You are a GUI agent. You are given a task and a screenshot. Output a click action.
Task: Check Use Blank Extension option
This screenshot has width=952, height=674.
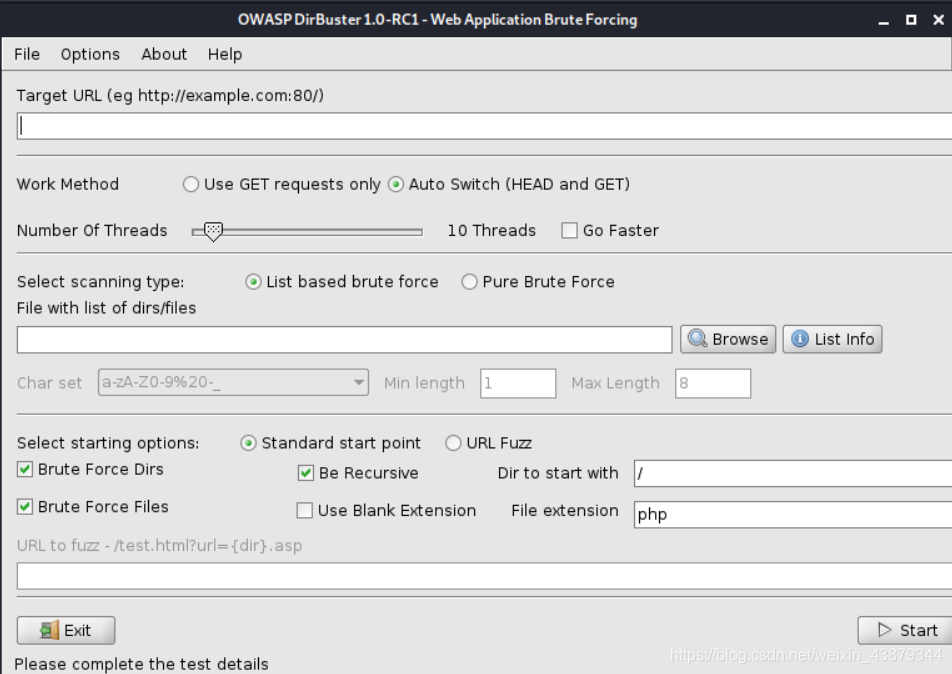click(305, 511)
